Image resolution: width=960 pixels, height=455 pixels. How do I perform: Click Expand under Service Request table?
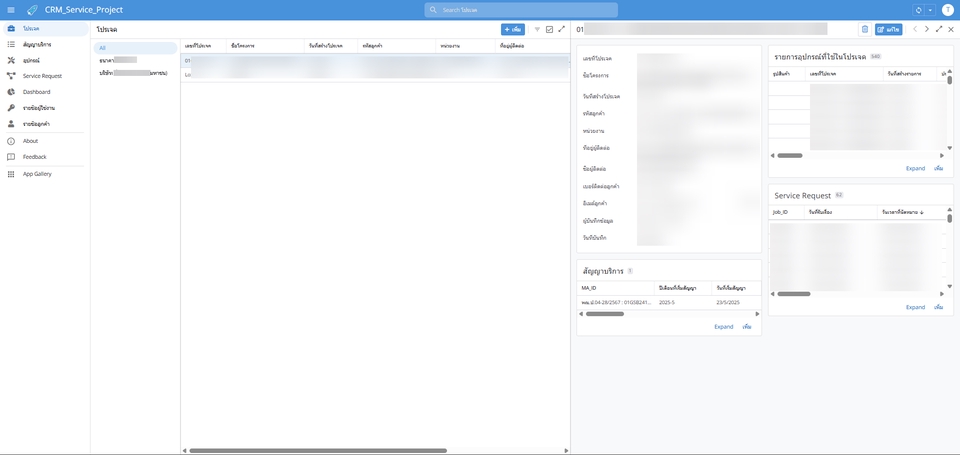coord(915,307)
